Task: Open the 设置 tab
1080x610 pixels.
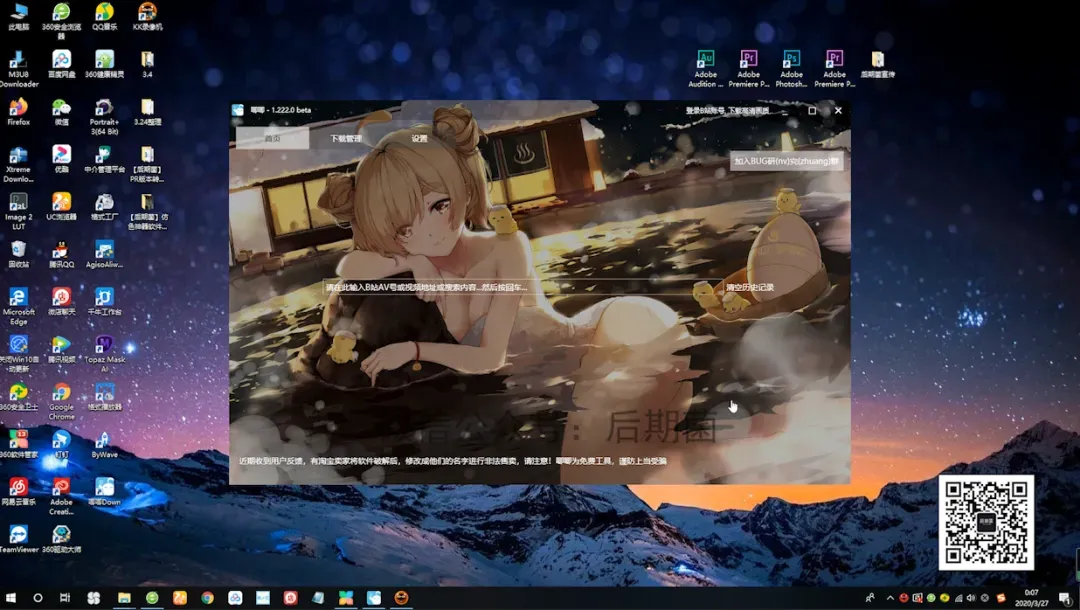Action: coord(419,138)
